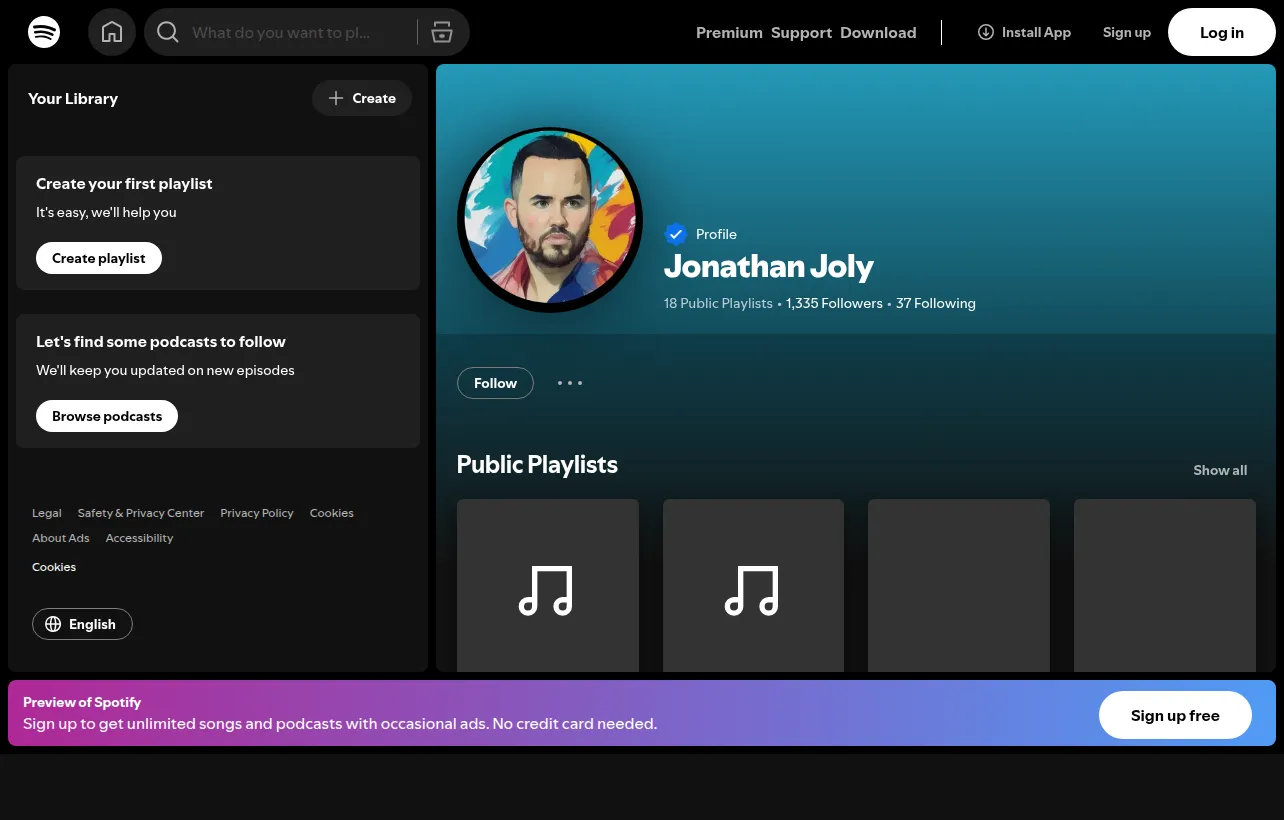Click the Create button in Your Library
The width and height of the screenshot is (1284, 820).
[362, 98]
